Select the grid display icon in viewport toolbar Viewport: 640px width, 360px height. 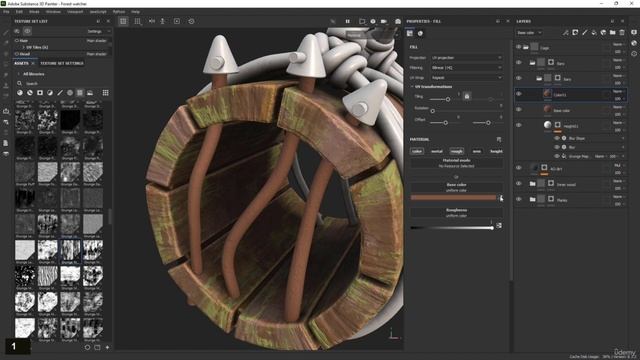click(x=123, y=21)
